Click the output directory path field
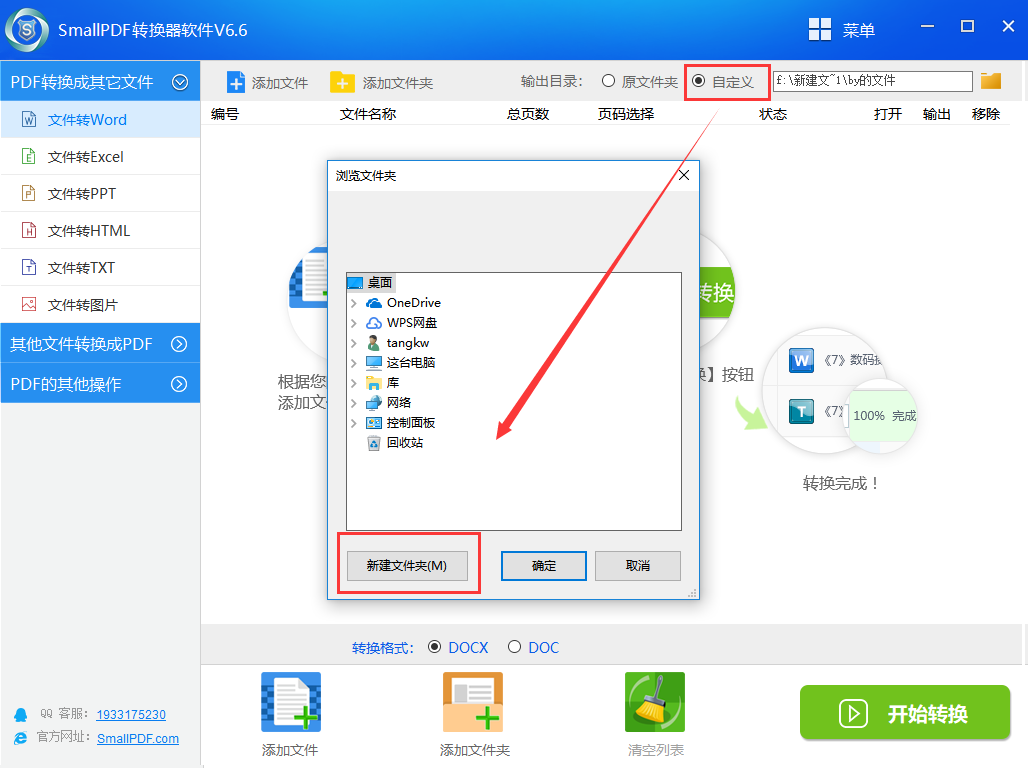This screenshot has width=1028, height=768. click(873, 81)
